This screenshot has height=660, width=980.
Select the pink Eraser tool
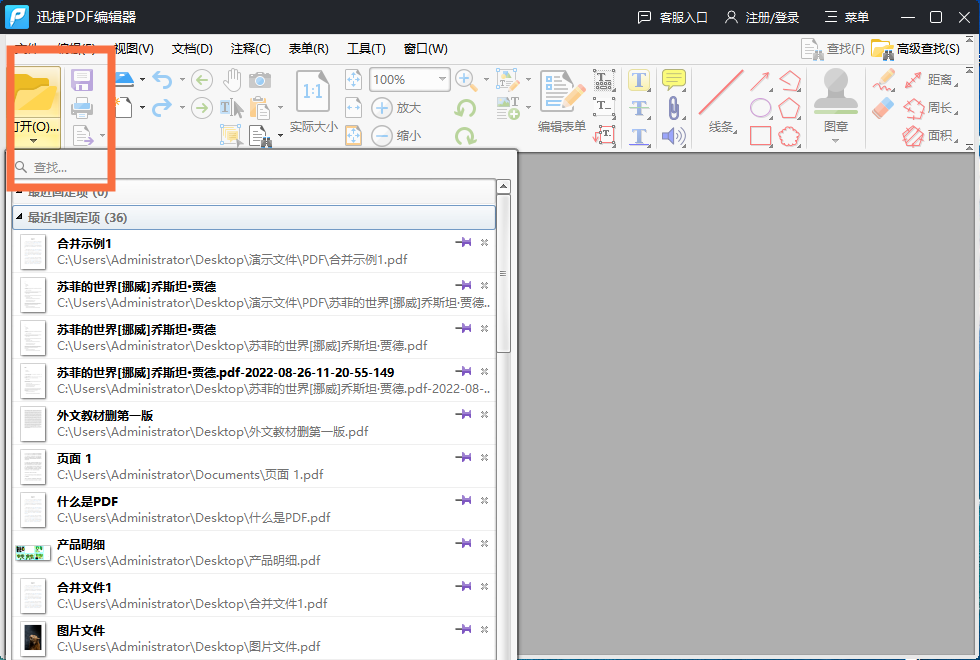tap(883, 108)
